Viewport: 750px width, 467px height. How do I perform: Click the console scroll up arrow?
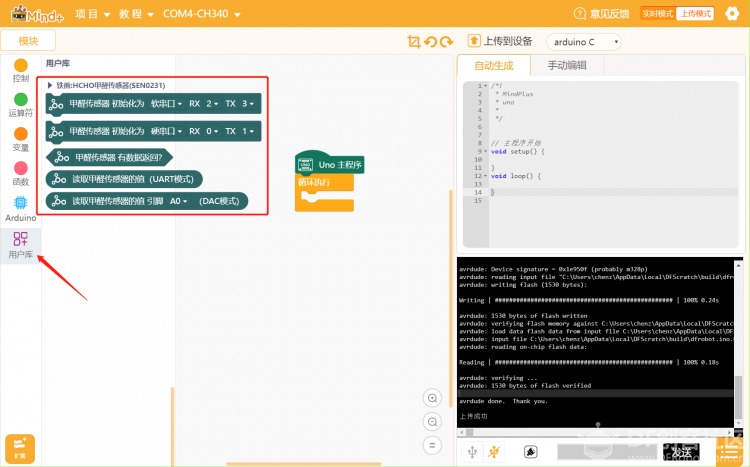click(739, 265)
